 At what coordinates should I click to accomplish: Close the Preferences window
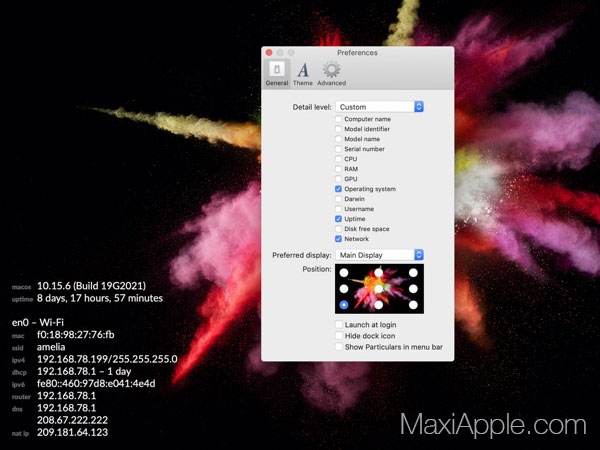click(269, 52)
